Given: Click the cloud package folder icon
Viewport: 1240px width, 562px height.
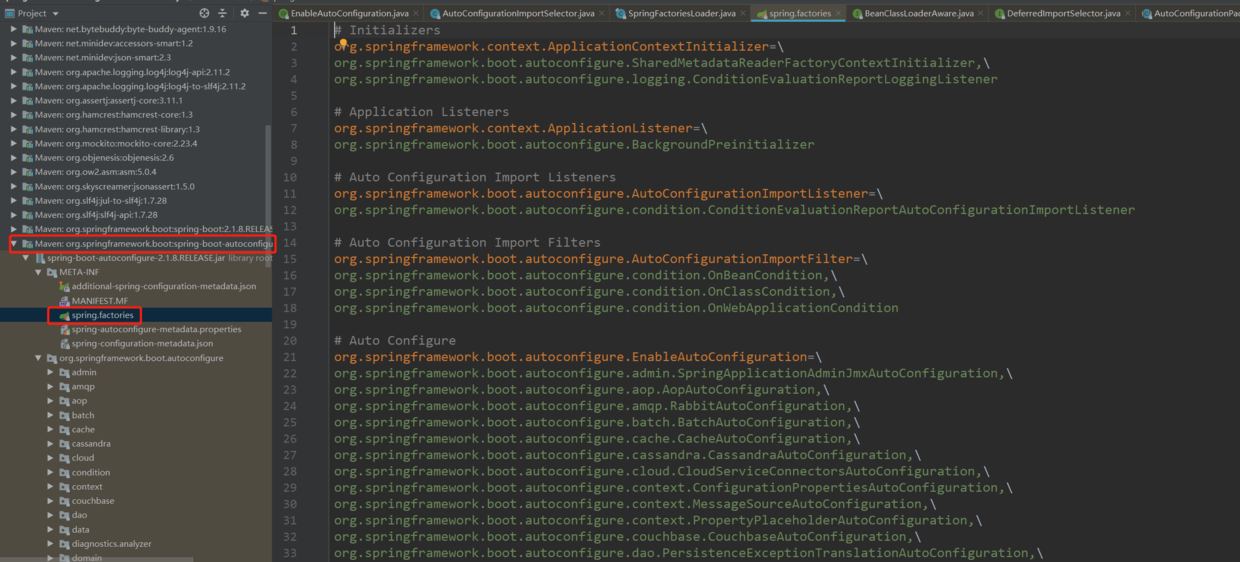Looking at the screenshot, I should [x=63, y=458].
